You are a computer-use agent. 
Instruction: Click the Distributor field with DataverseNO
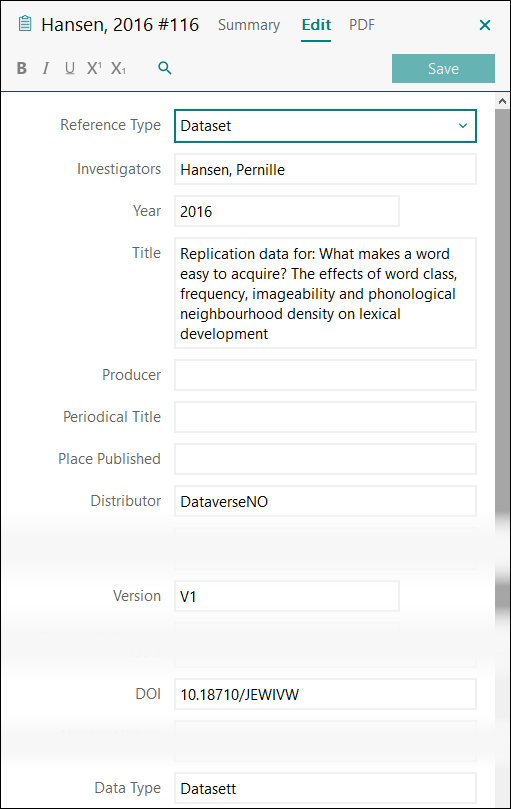coord(325,501)
